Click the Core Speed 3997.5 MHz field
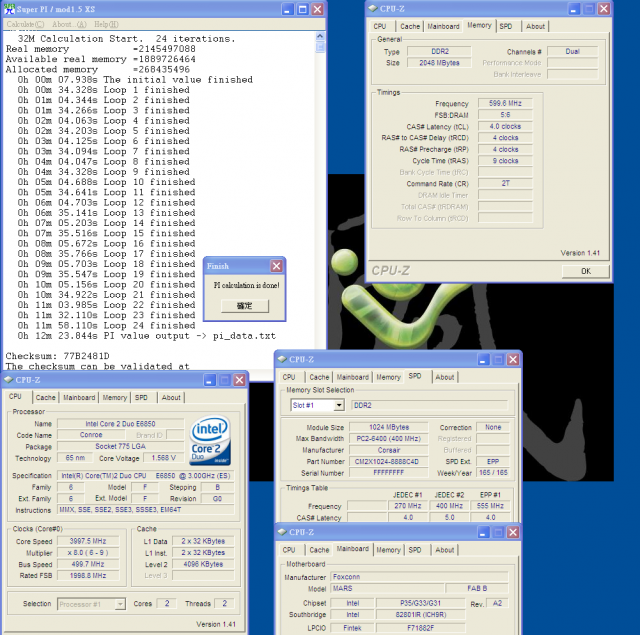The height and width of the screenshot is (635, 640). point(88,541)
